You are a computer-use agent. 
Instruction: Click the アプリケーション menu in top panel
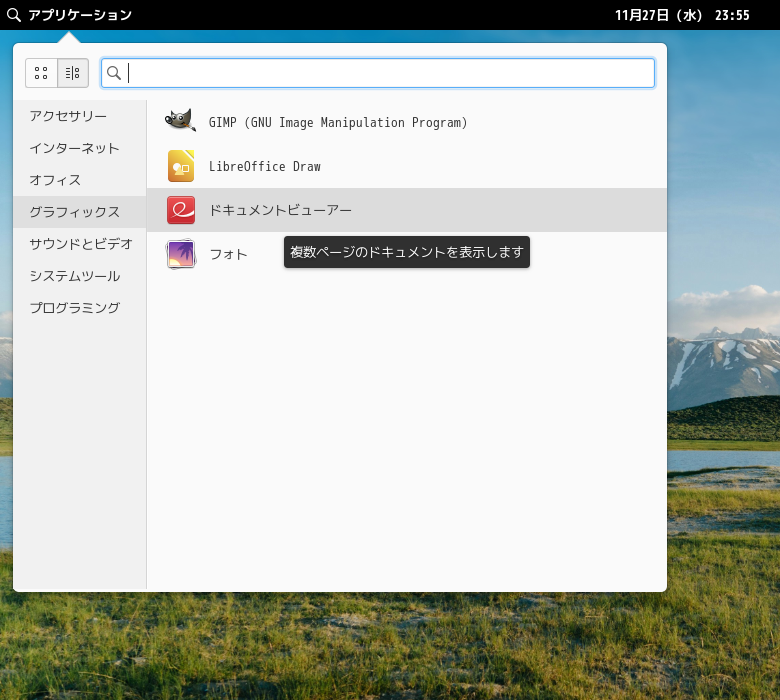80,15
